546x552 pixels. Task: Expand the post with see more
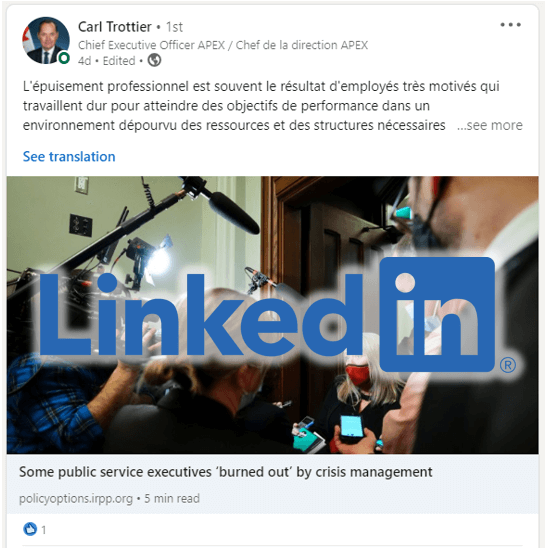point(490,125)
